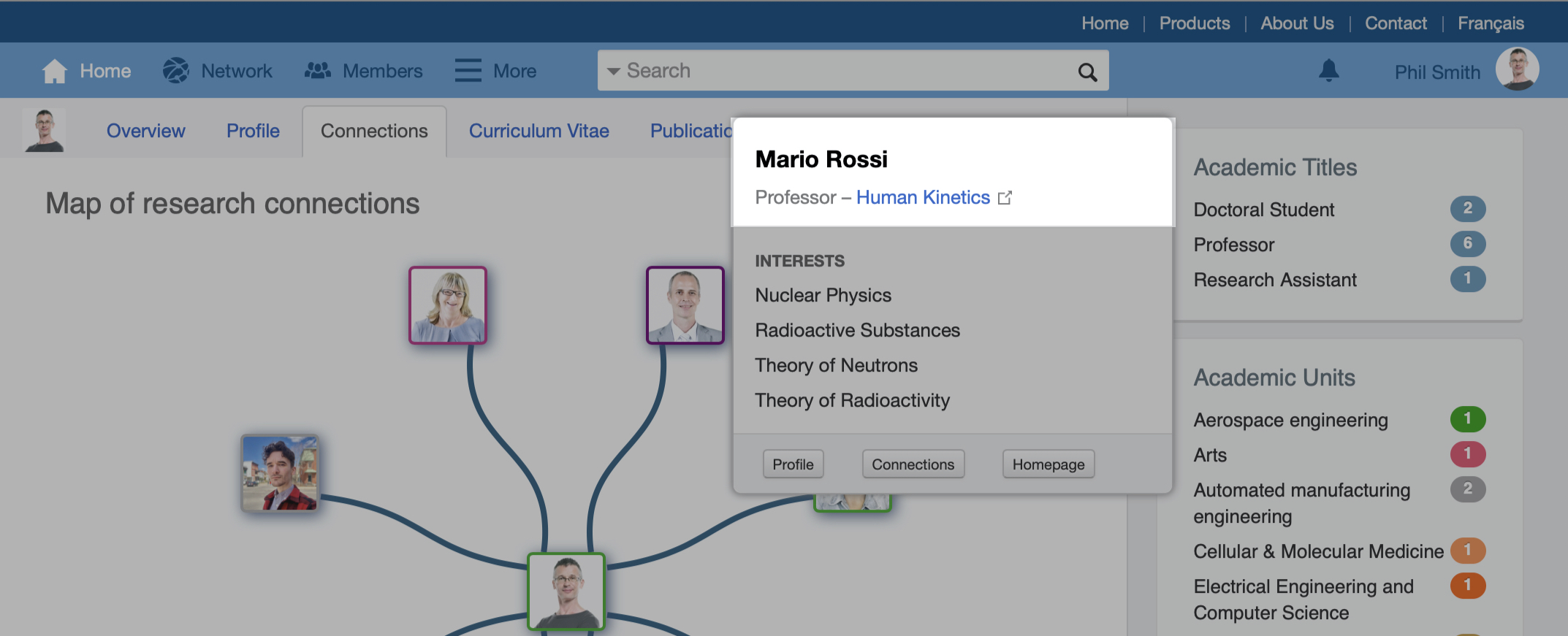Click the Home house icon in navigation bar

[55, 71]
